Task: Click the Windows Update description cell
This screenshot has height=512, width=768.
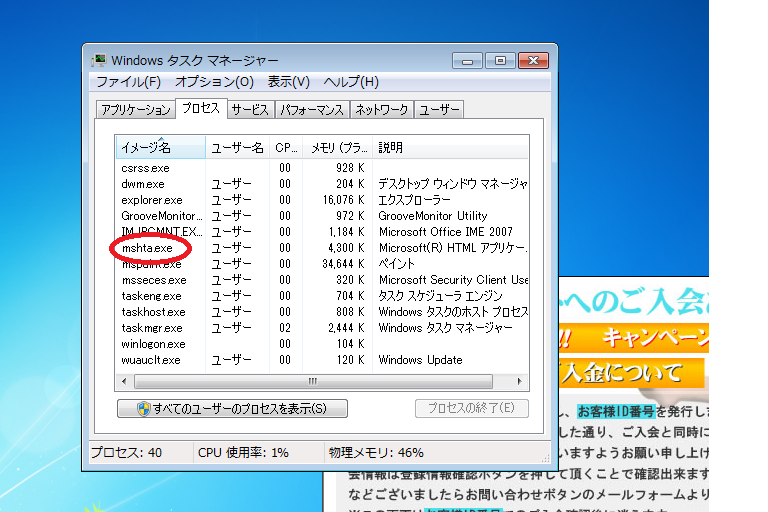Action: coord(420,360)
